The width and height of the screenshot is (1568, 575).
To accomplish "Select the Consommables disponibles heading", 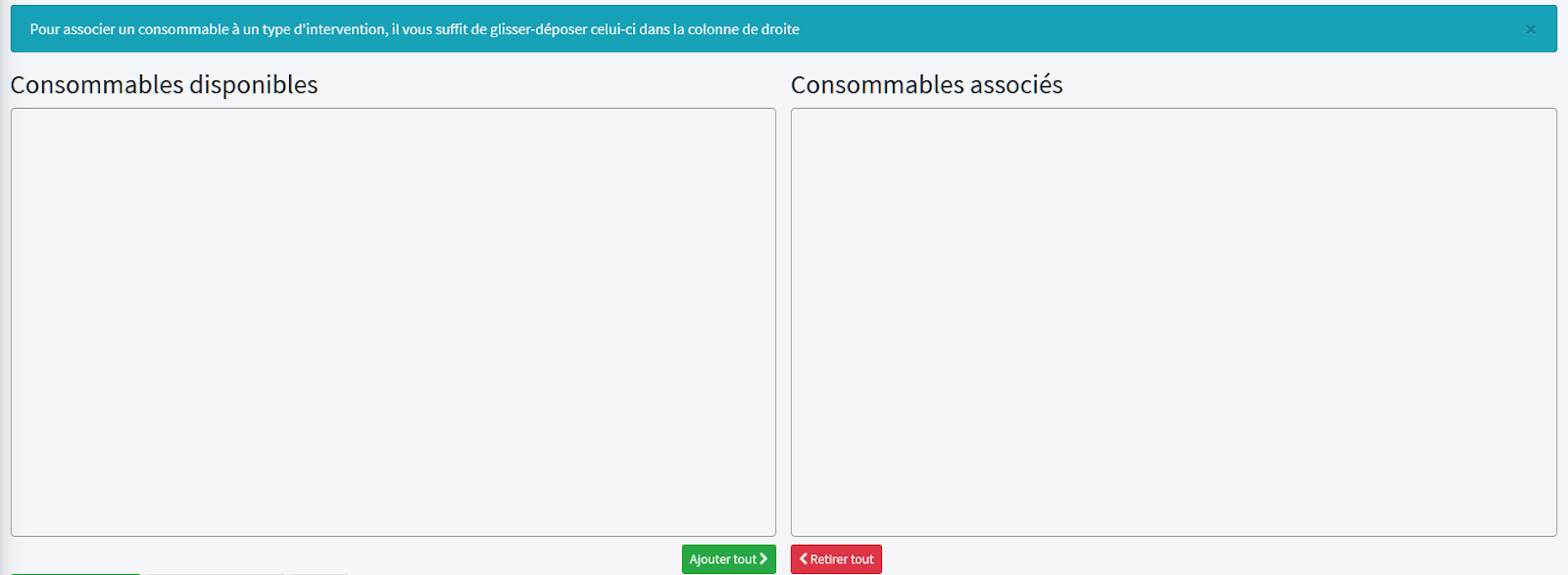I will (164, 85).
